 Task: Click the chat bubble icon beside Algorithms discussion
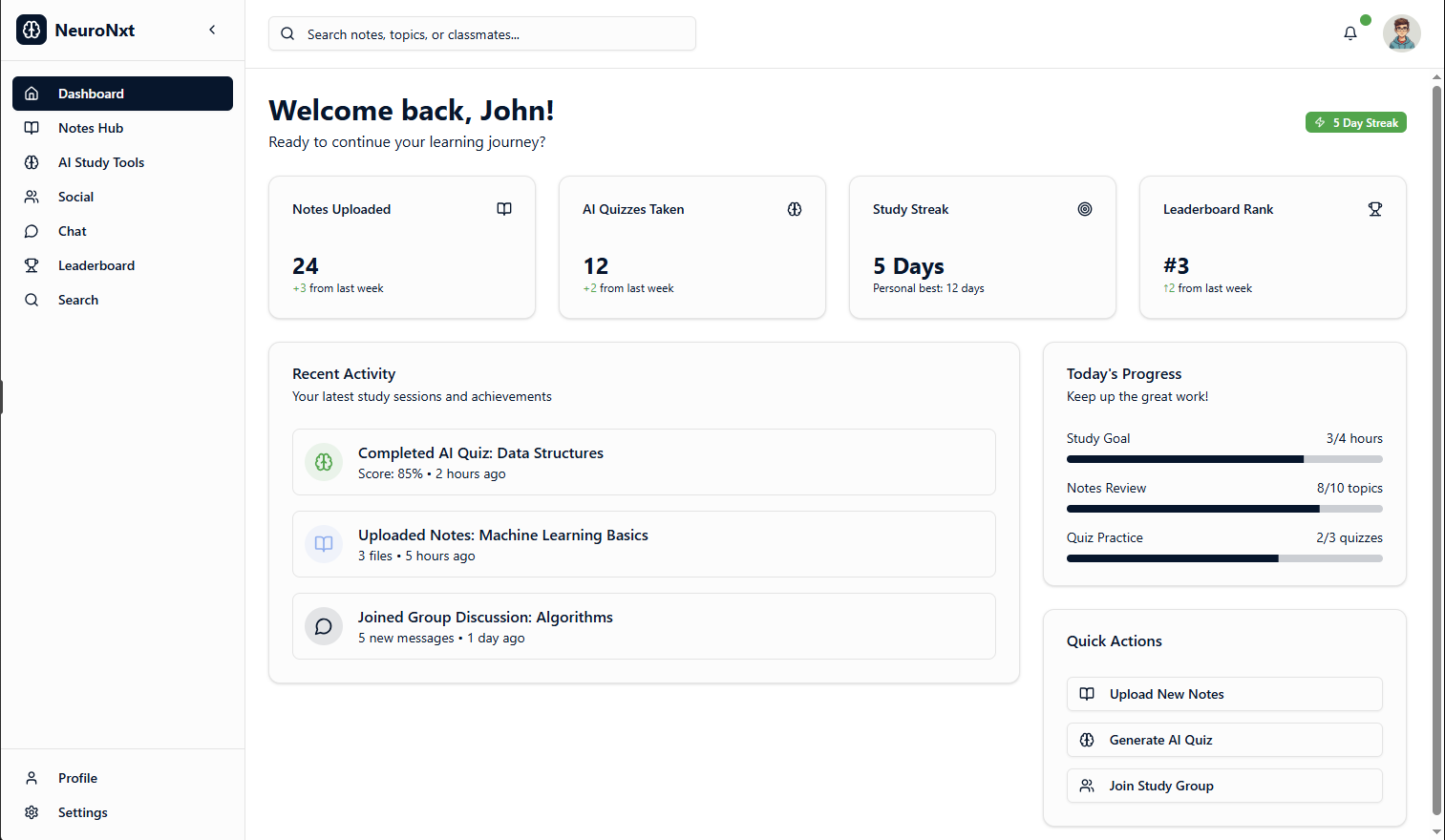(x=324, y=626)
